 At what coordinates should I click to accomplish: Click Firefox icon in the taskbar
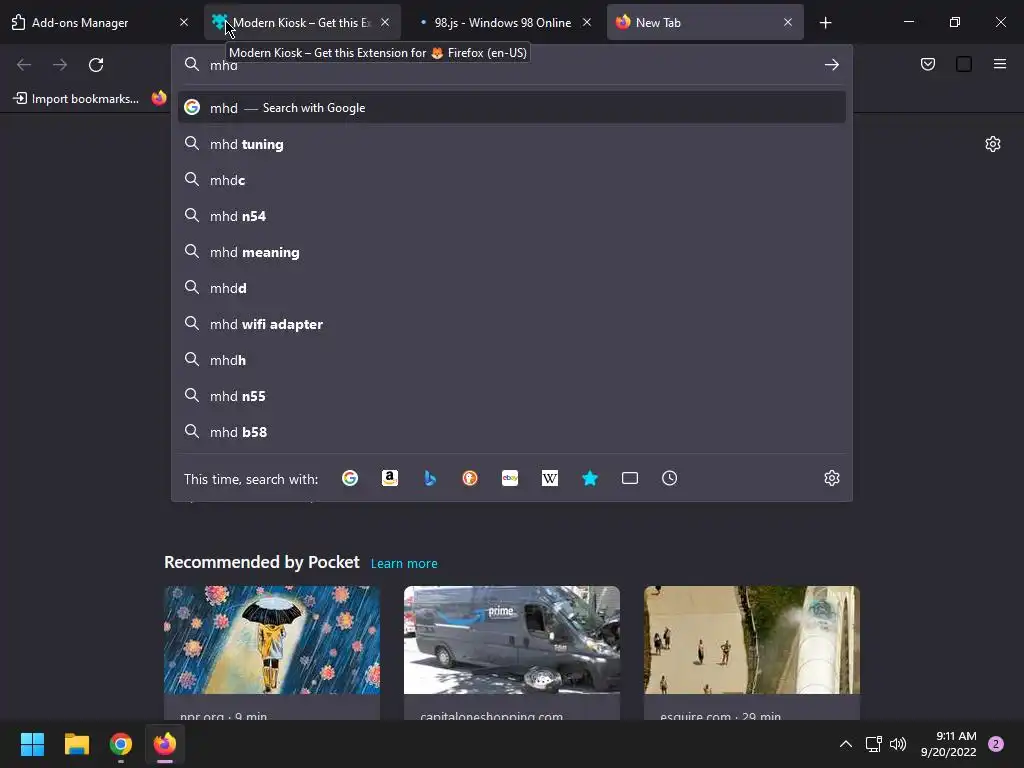(x=165, y=744)
